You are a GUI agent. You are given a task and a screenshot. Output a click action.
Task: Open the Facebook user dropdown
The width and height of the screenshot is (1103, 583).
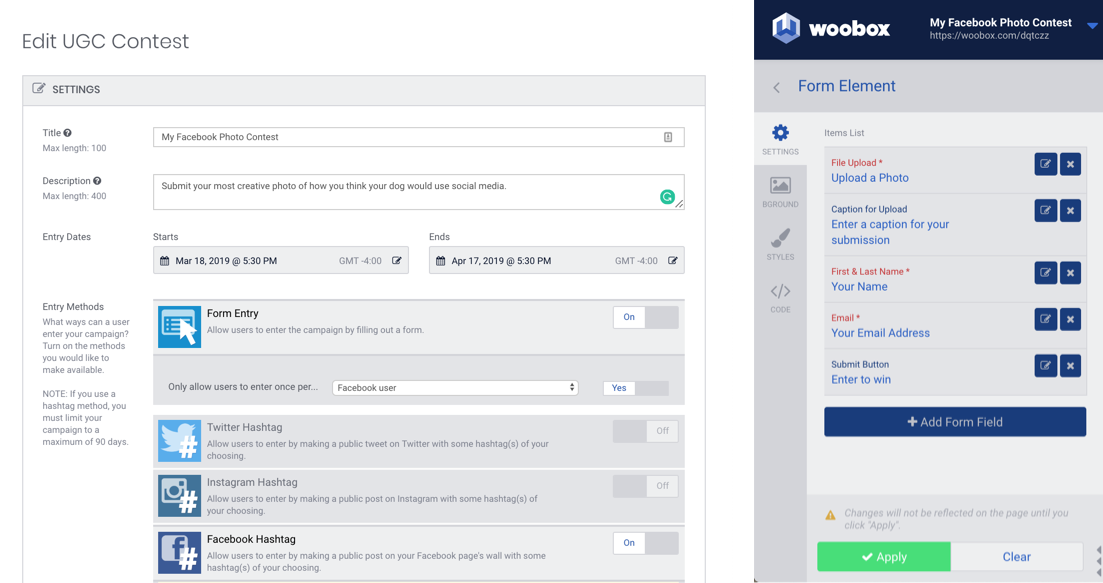(455, 387)
